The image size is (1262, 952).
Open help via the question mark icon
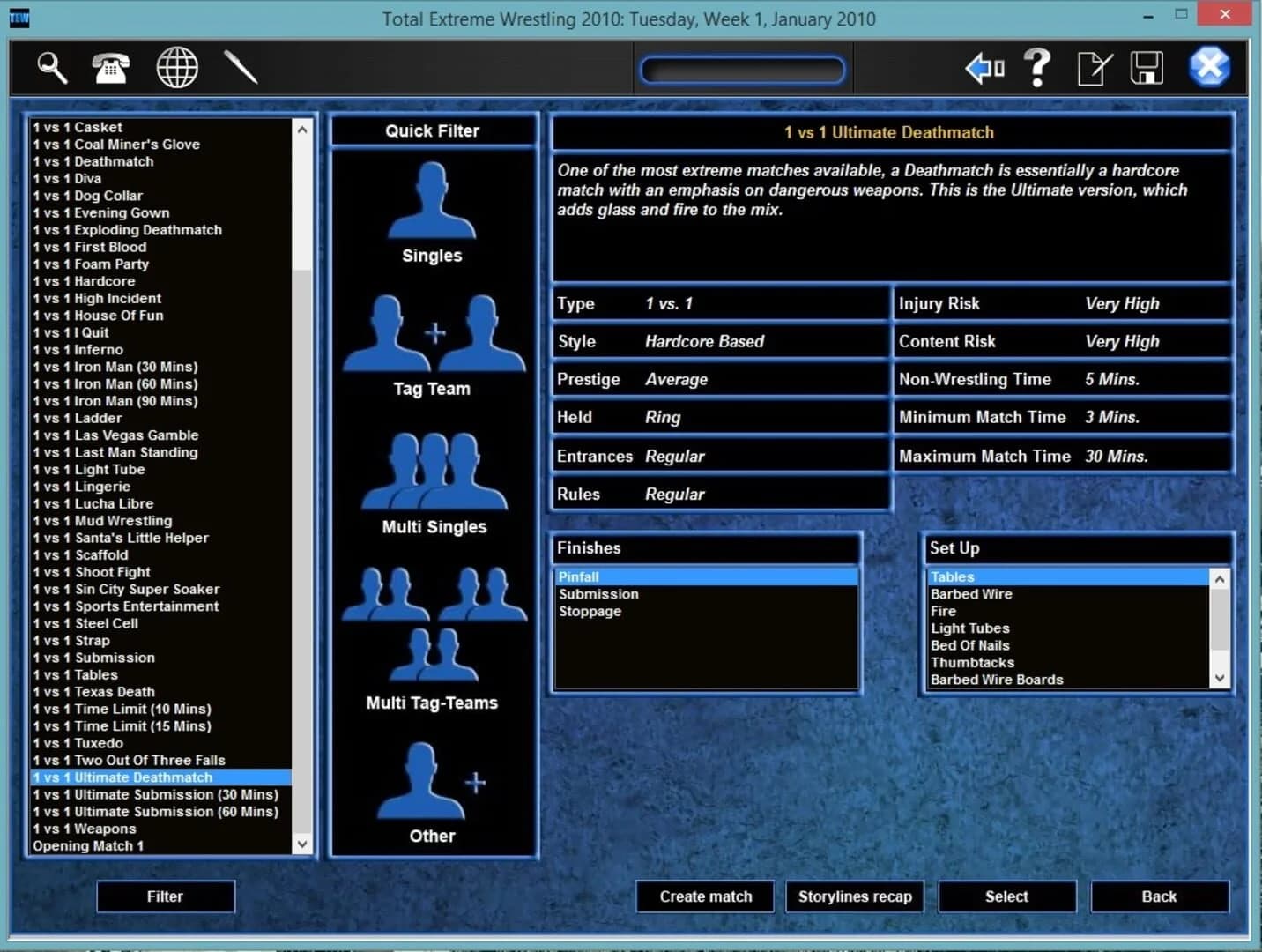(x=1039, y=67)
